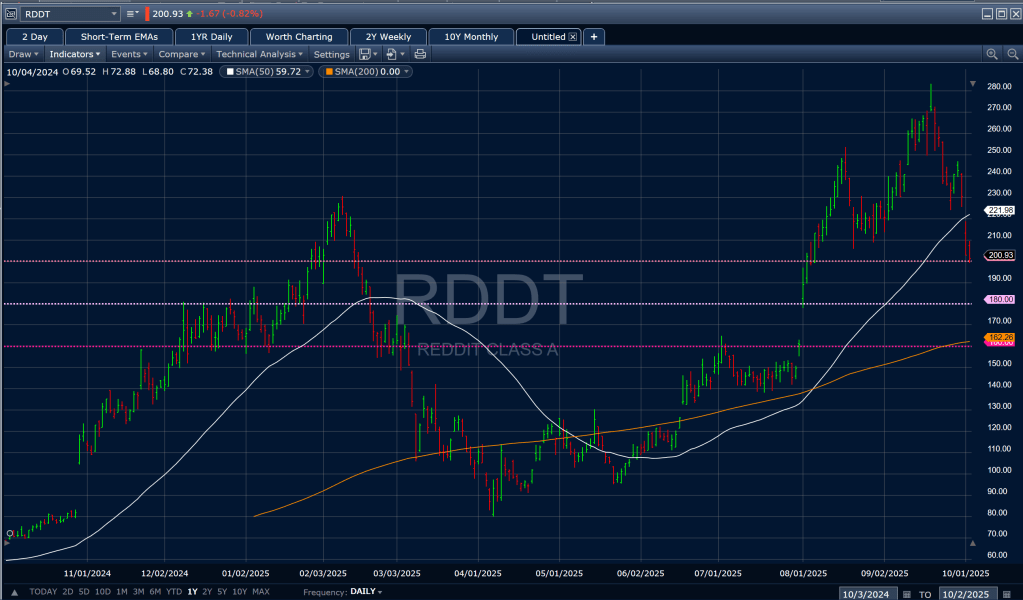Screen dimensions: 1023x600
Task: Click the print chart icon
Action: [x=420, y=54]
